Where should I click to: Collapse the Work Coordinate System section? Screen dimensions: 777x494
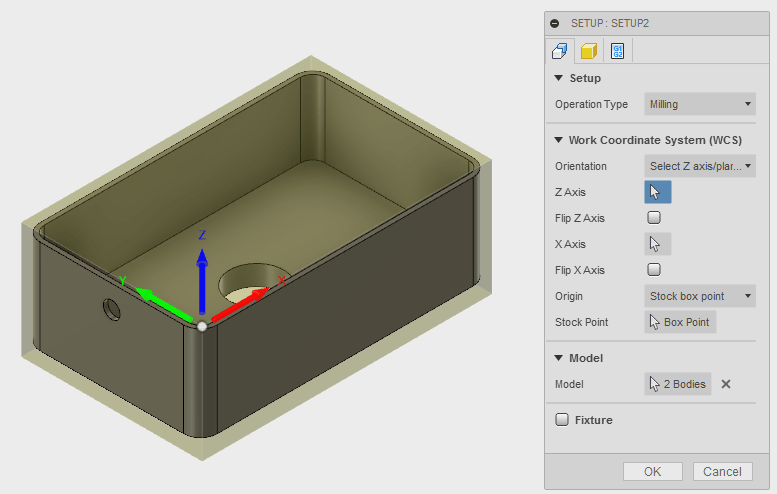click(558, 140)
